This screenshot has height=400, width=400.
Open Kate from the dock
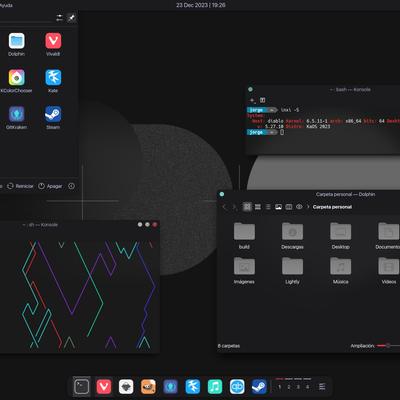(x=193, y=387)
